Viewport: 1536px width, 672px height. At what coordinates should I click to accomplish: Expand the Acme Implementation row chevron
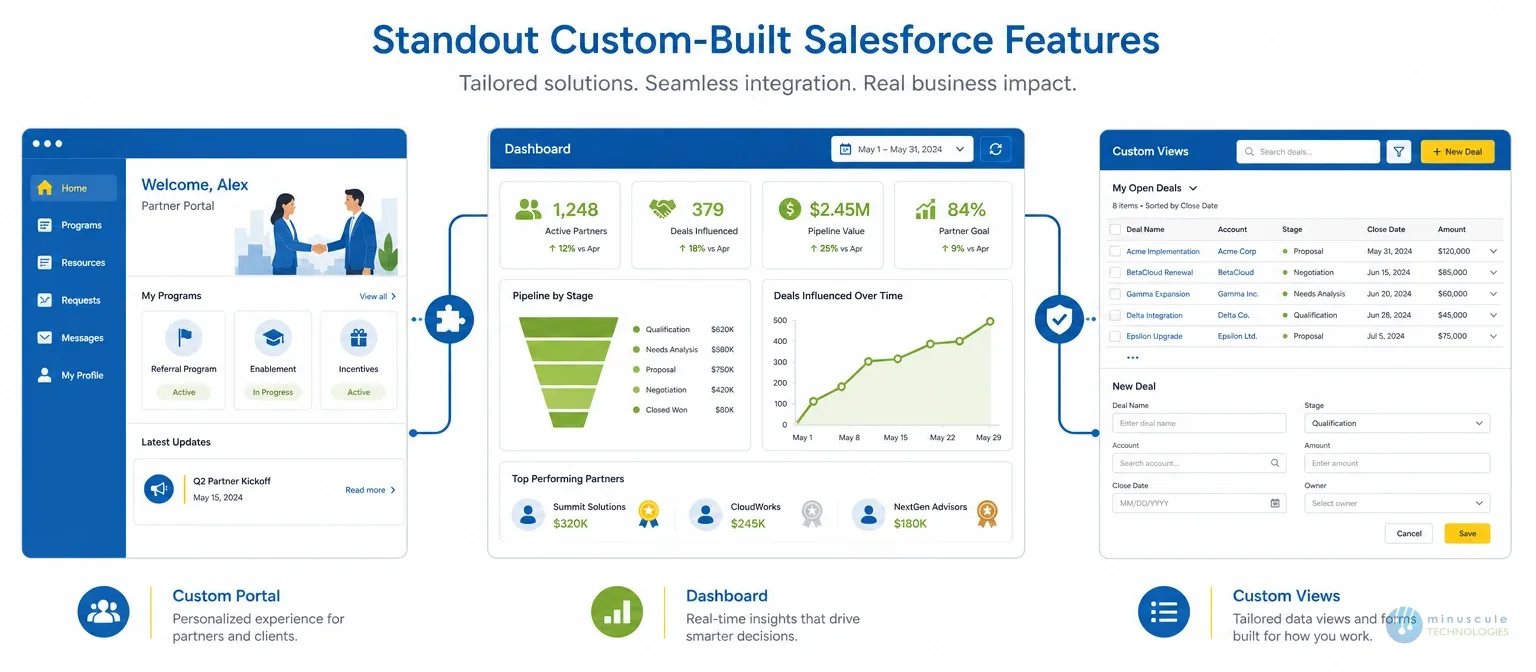click(1493, 252)
